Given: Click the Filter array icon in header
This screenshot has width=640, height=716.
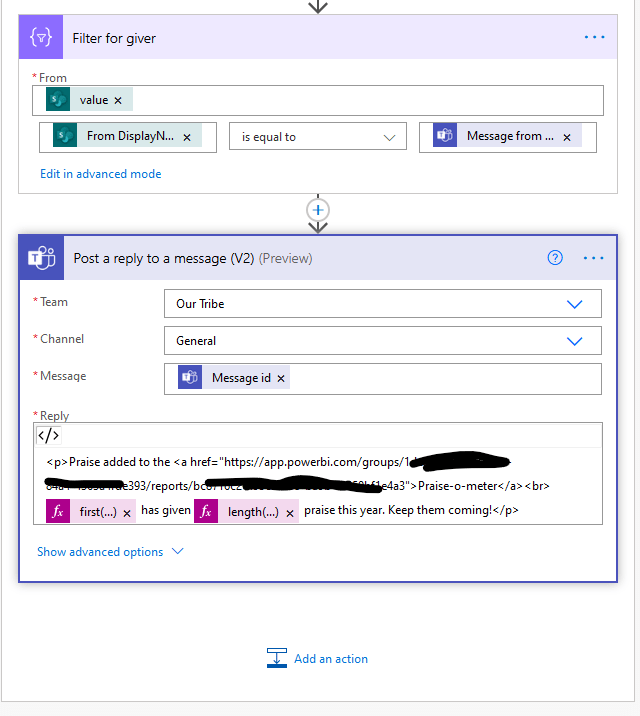Looking at the screenshot, I should click(42, 38).
